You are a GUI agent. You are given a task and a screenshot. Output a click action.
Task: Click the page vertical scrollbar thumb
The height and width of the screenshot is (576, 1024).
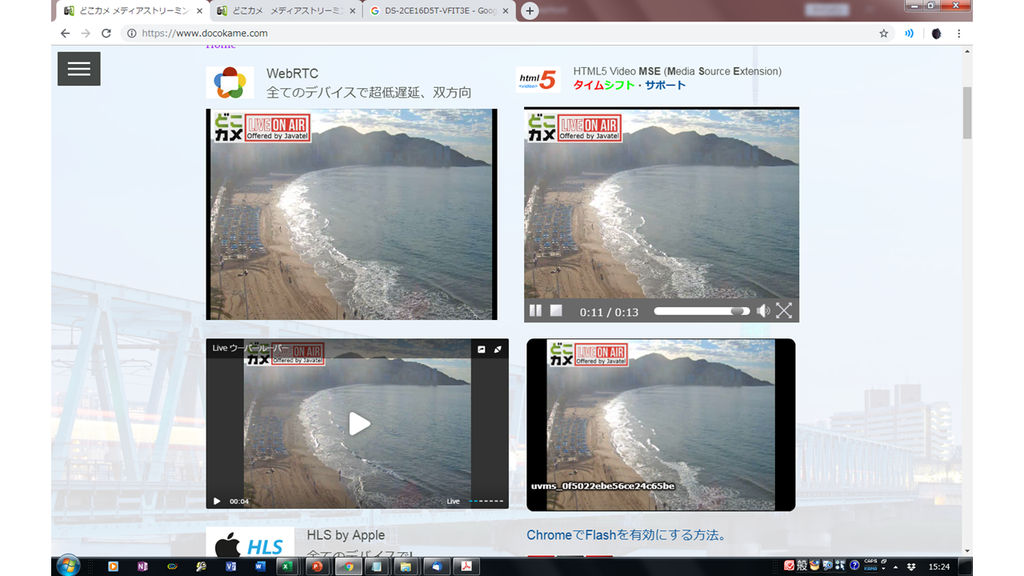coord(967,112)
